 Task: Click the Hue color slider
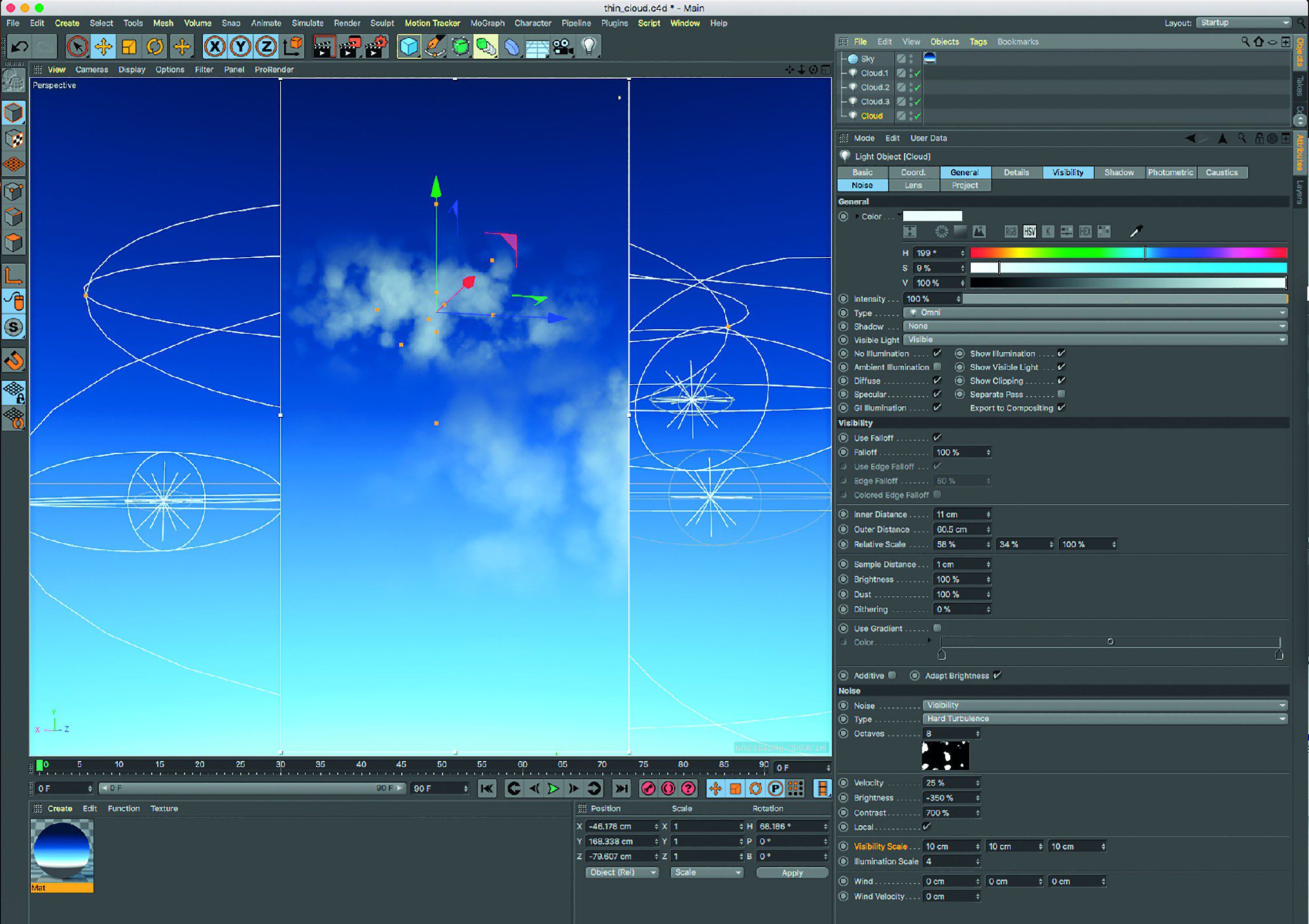tap(1128, 253)
